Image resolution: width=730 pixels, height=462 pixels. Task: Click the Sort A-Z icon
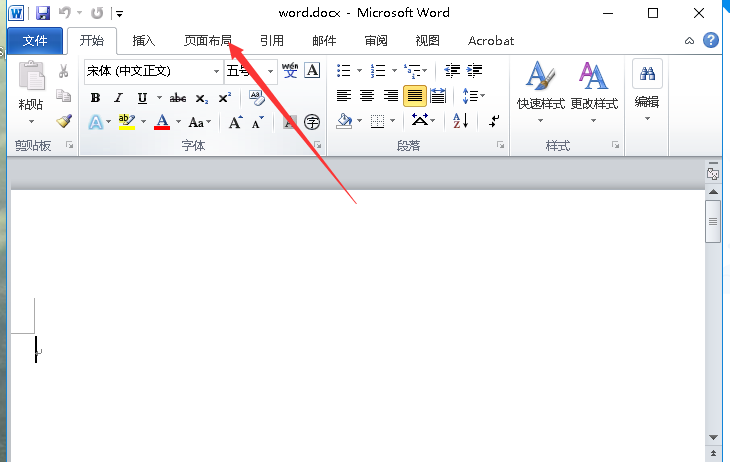(460, 121)
